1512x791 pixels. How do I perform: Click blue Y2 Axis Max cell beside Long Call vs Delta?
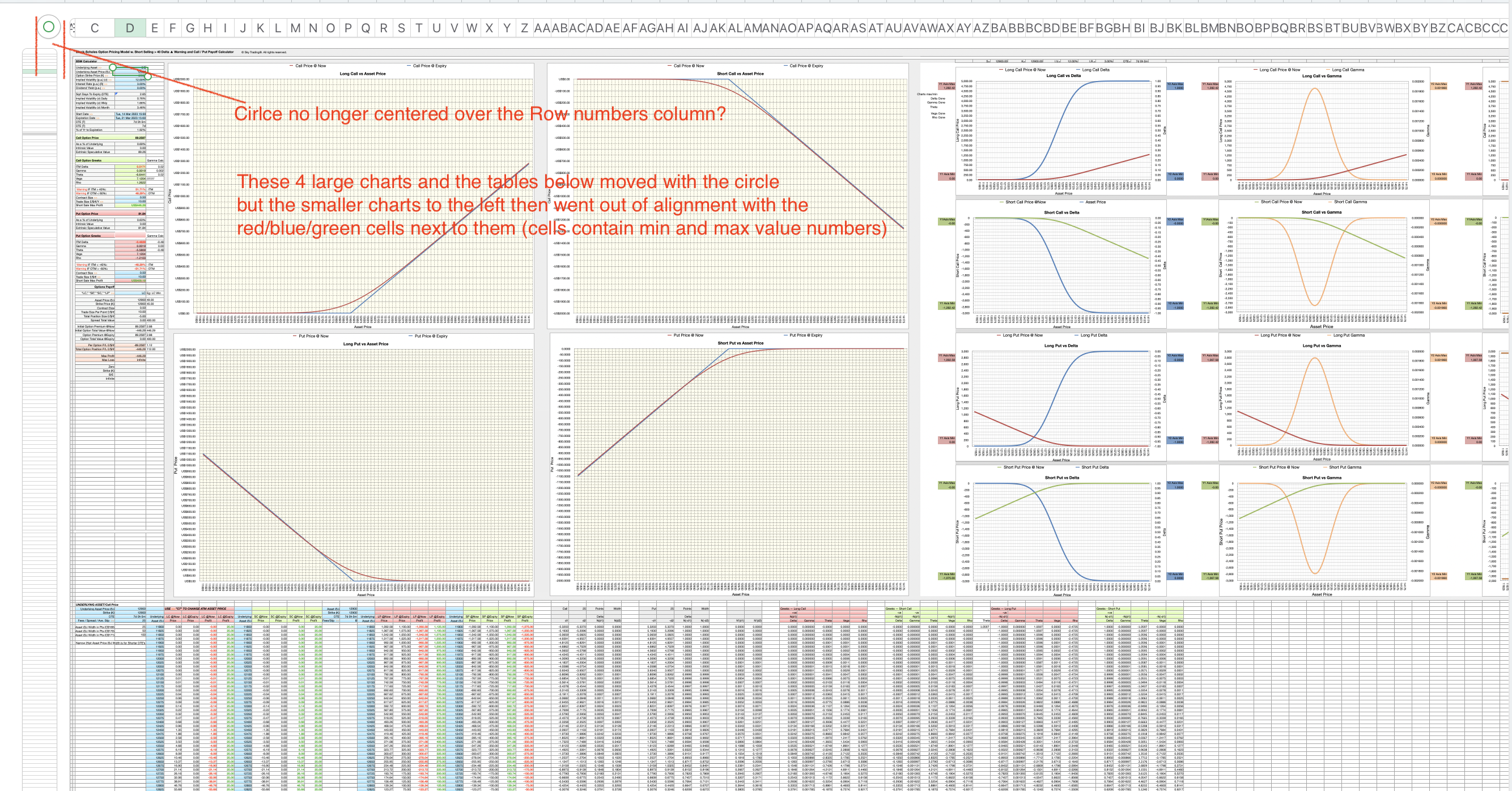(1176, 86)
